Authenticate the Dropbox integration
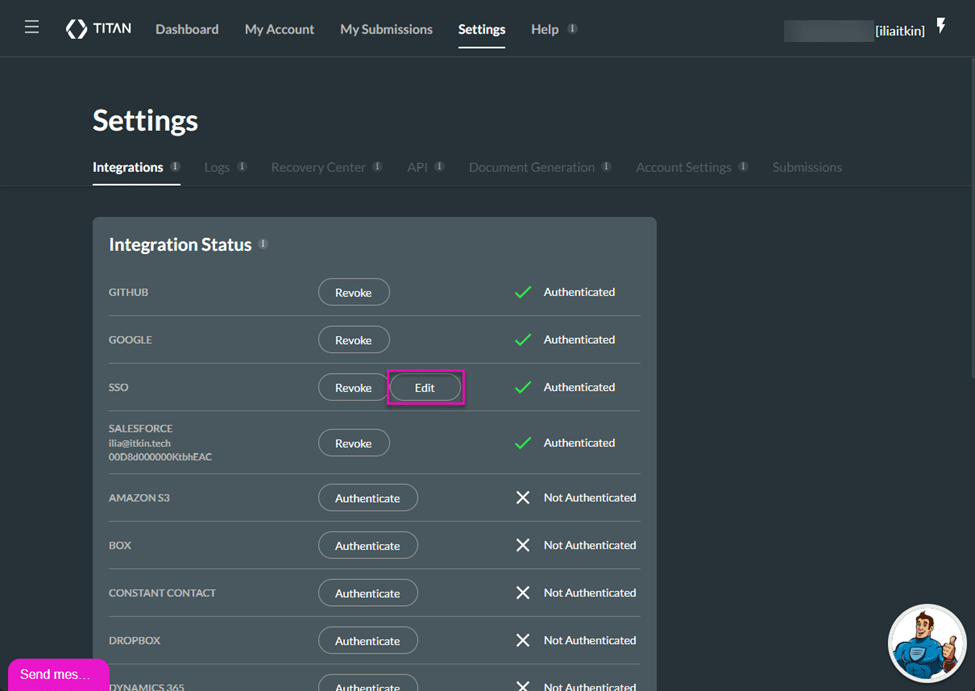The width and height of the screenshot is (975, 691). tap(368, 641)
